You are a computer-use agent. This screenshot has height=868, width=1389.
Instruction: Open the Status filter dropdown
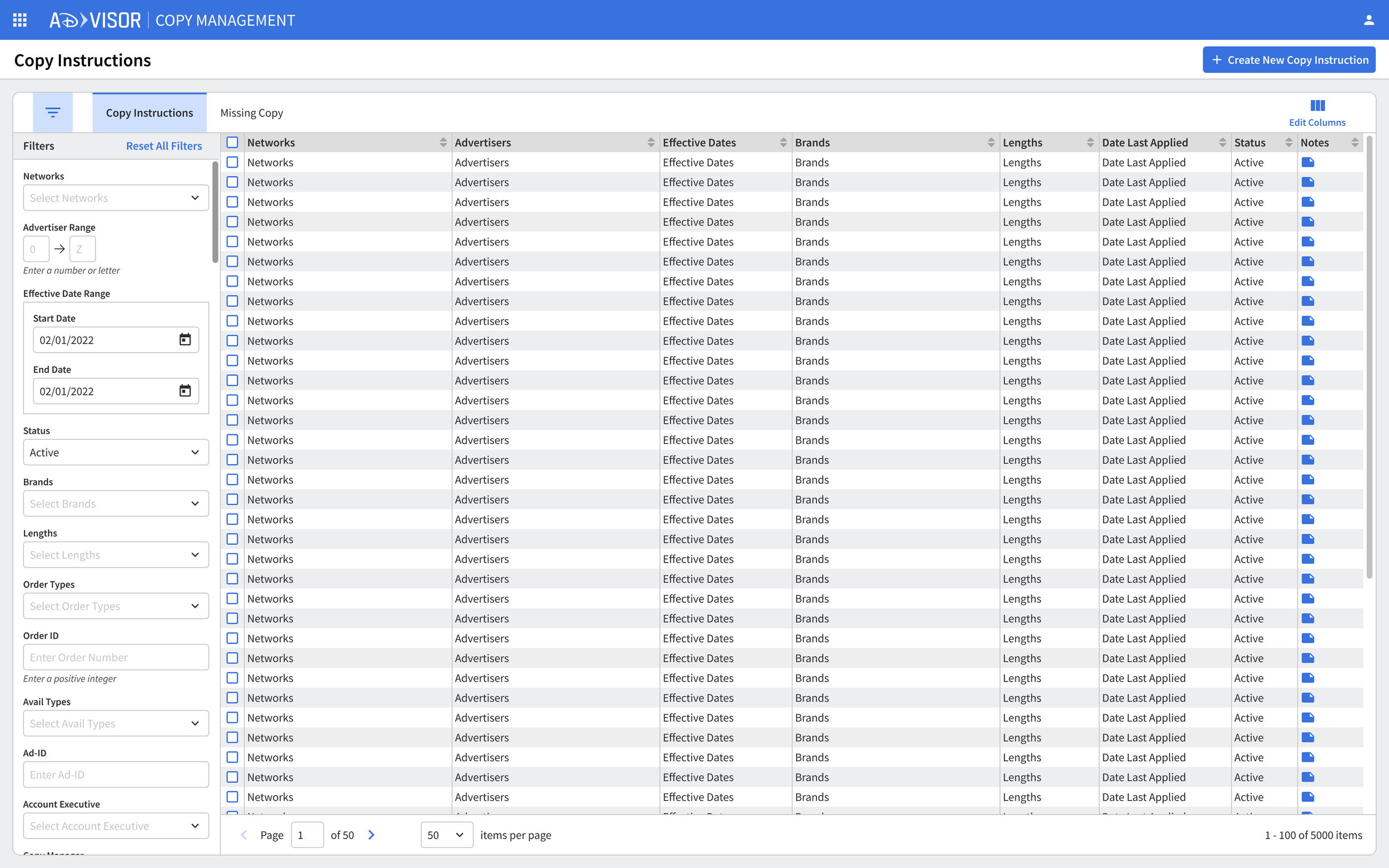(x=116, y=453)
